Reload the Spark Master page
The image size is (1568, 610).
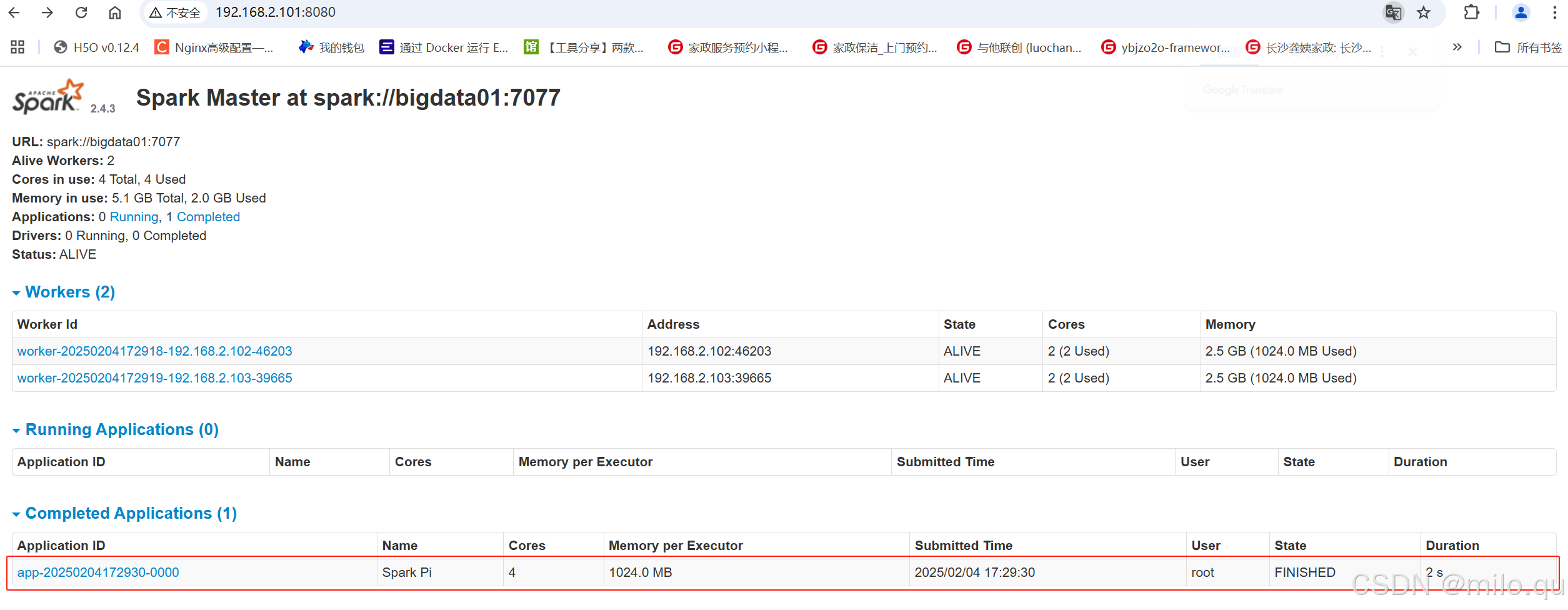pyautogui.click(x=81, y=12)
